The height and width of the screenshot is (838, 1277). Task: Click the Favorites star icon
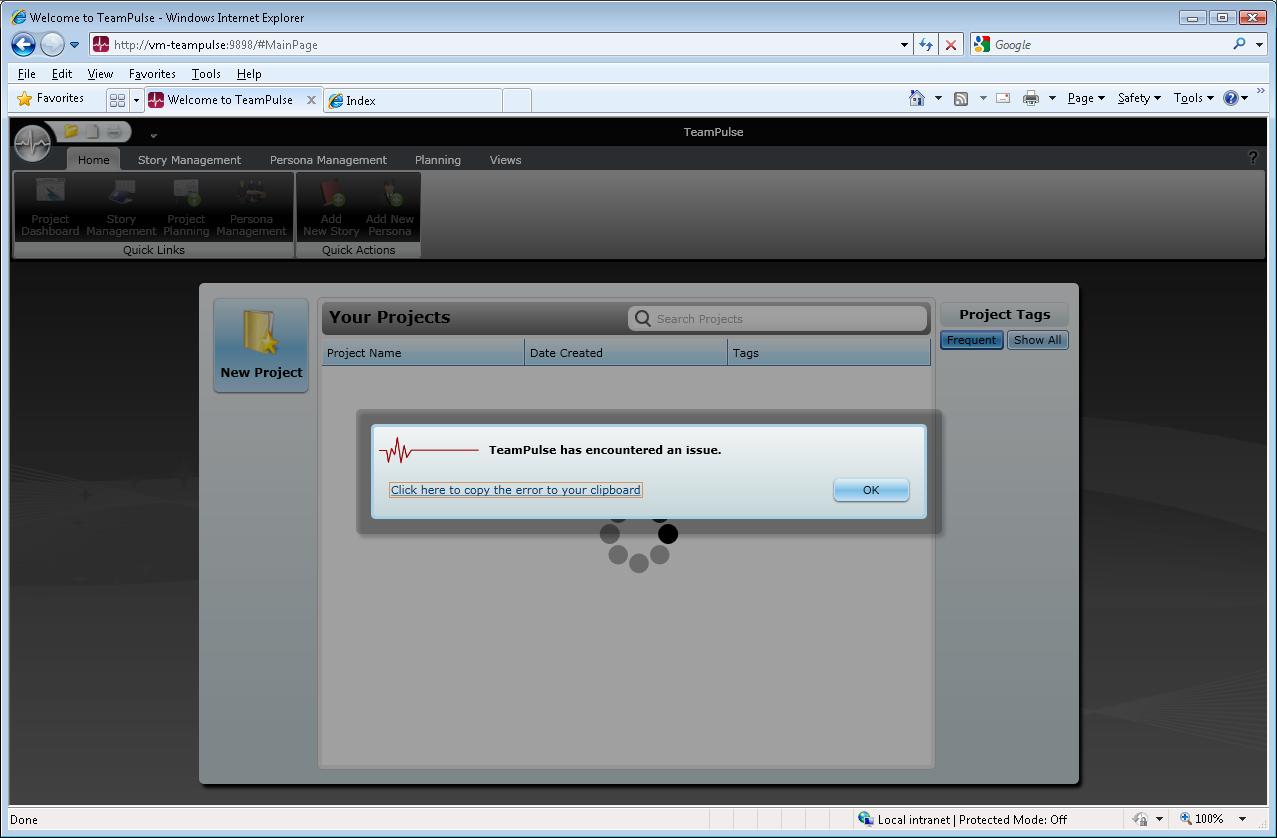25,99
